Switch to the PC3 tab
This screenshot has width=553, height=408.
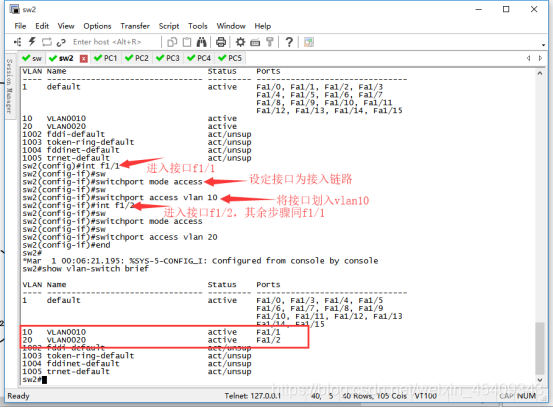(x=168, y=58)
